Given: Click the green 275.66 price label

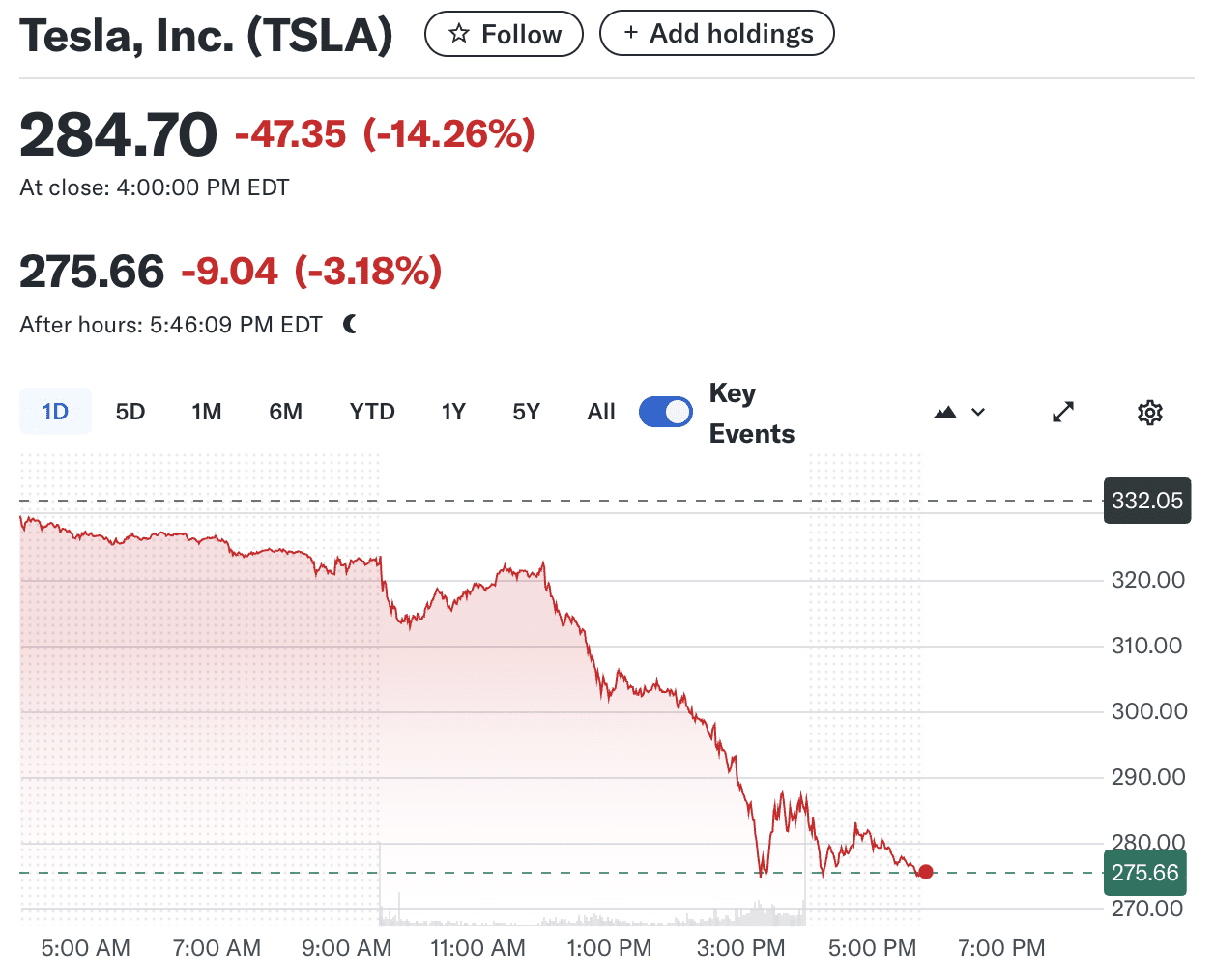Looking at the screenshot, I should 1145,873.
